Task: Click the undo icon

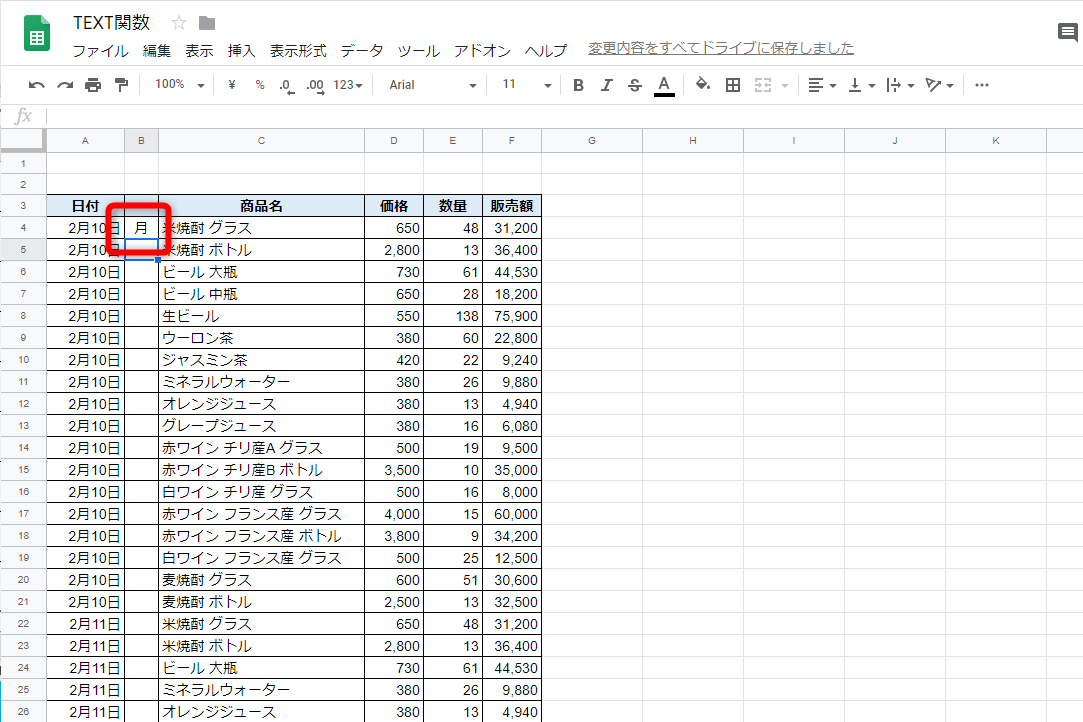Action: [x=36, y=85]
